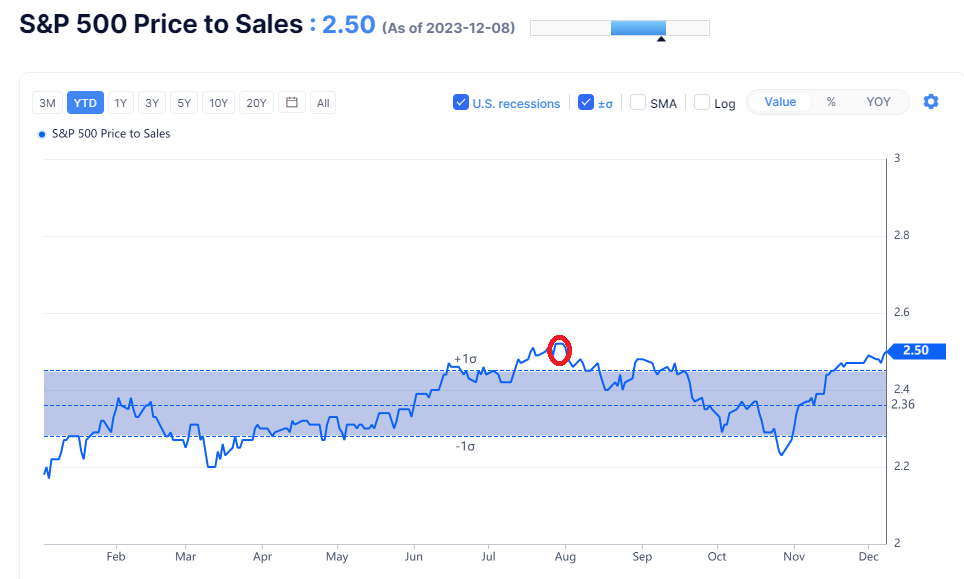Click the blue 2.50 current value tag
This screenshot has width=964, height=579.
click(915, 351)
